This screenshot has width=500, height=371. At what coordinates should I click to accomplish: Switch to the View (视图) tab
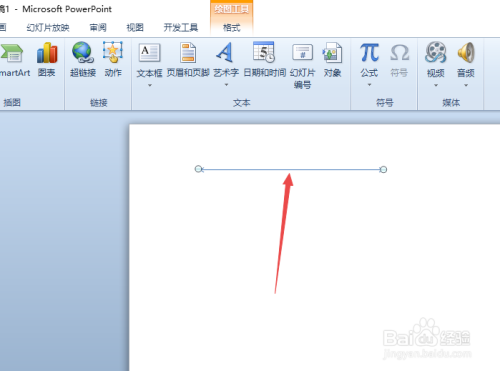[x=135, y=28]
